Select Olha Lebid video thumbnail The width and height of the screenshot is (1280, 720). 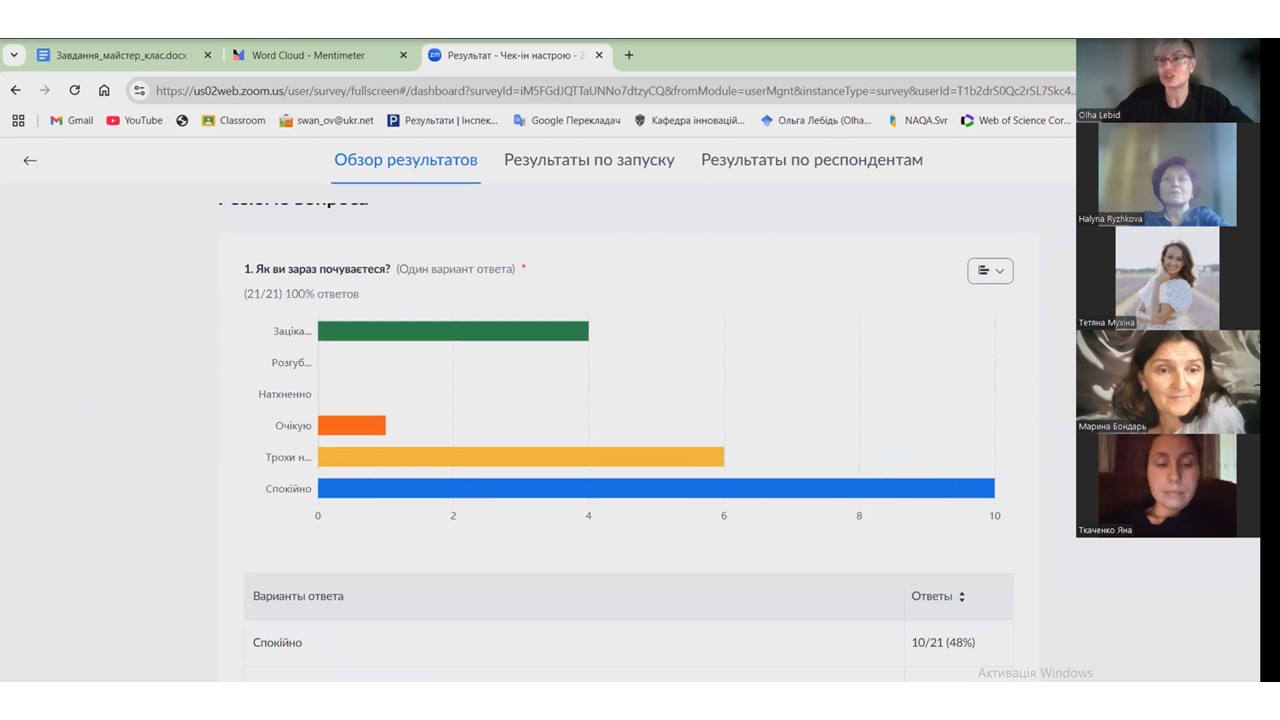pyautogui.click(x=1168, y=80)
